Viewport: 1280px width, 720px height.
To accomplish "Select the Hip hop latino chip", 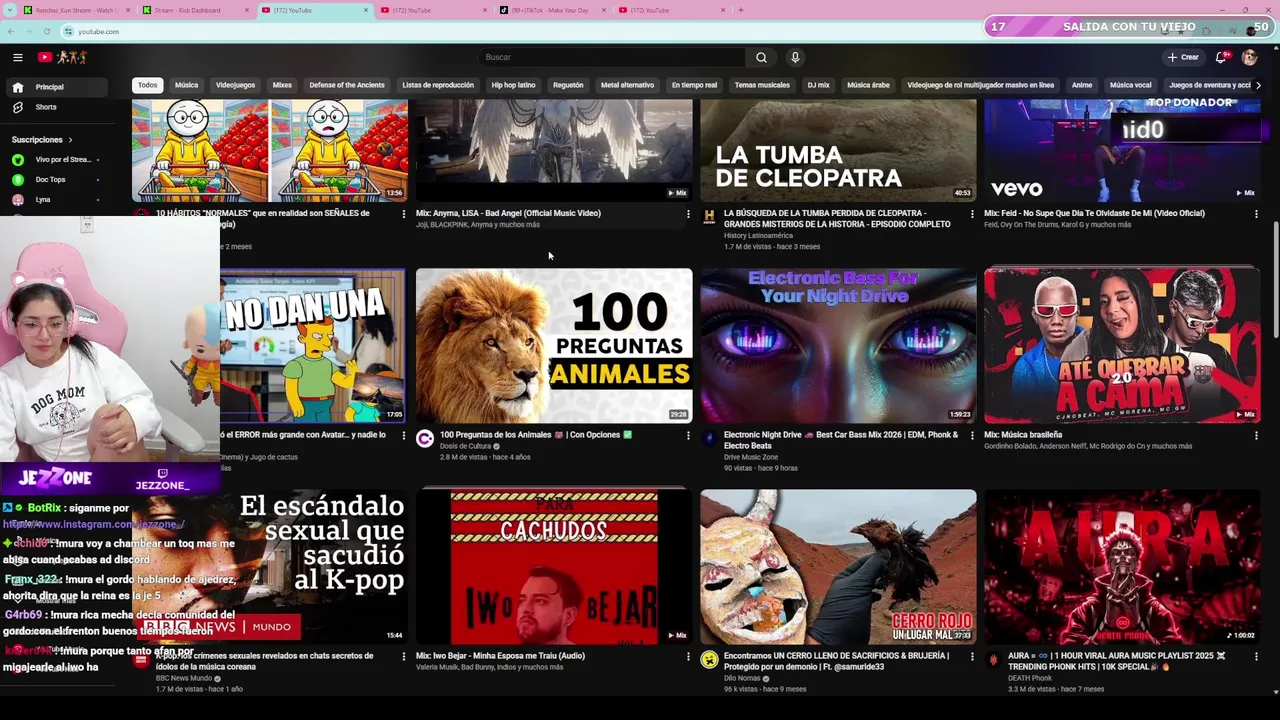I will (513, 85).
